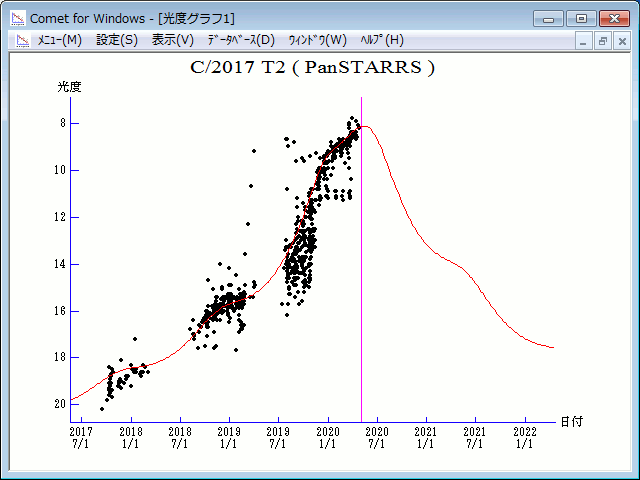This screenshot has height=480, width=640.
Task: Click magnitude label 16 on the y-axis
Action: click(x=60, y=311)
